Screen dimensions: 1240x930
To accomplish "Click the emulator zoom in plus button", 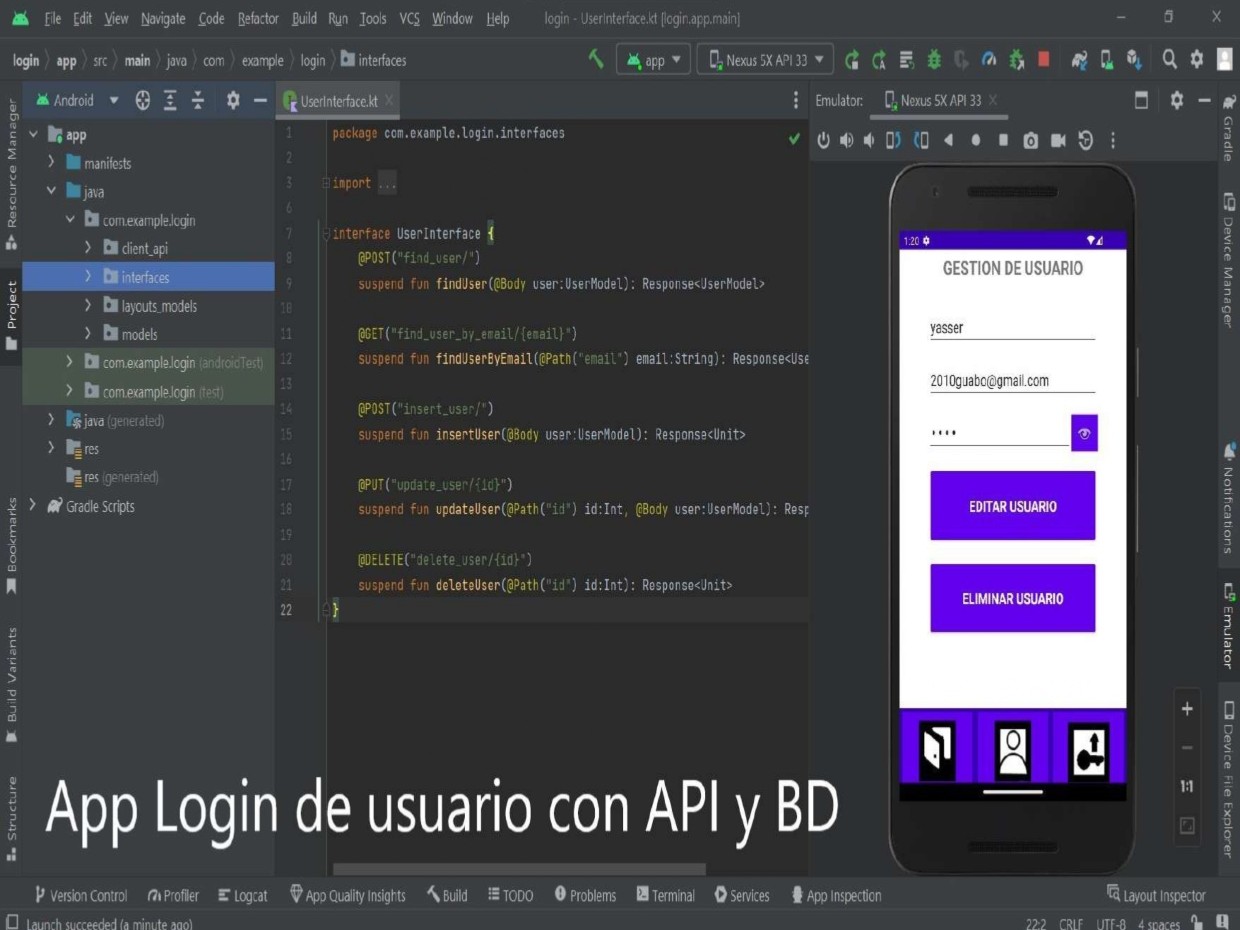I will (x=1187, y=709).
